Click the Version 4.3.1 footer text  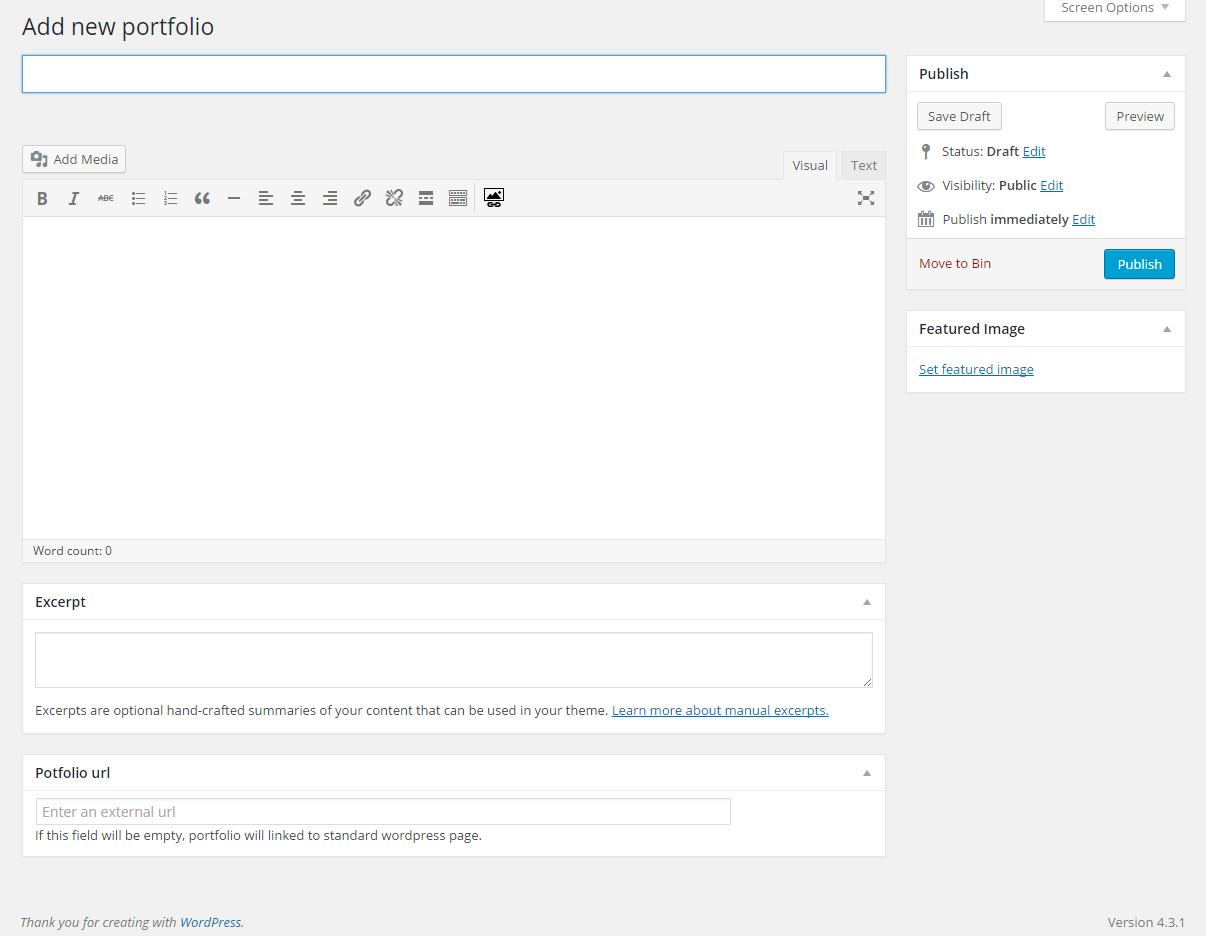pyautogui.click(x=1146, y=922)
